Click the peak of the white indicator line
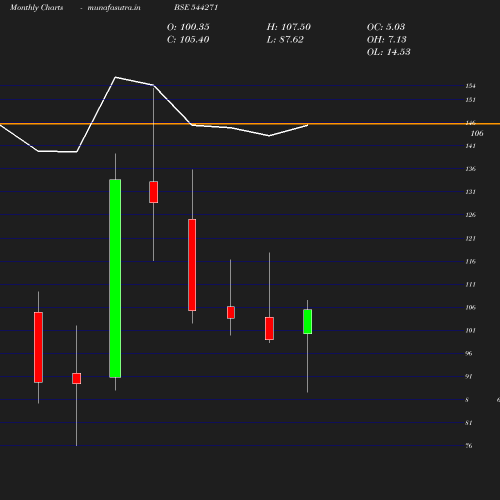Image resolution: width=500 pixels, height=500 pixels. point(115,77)
